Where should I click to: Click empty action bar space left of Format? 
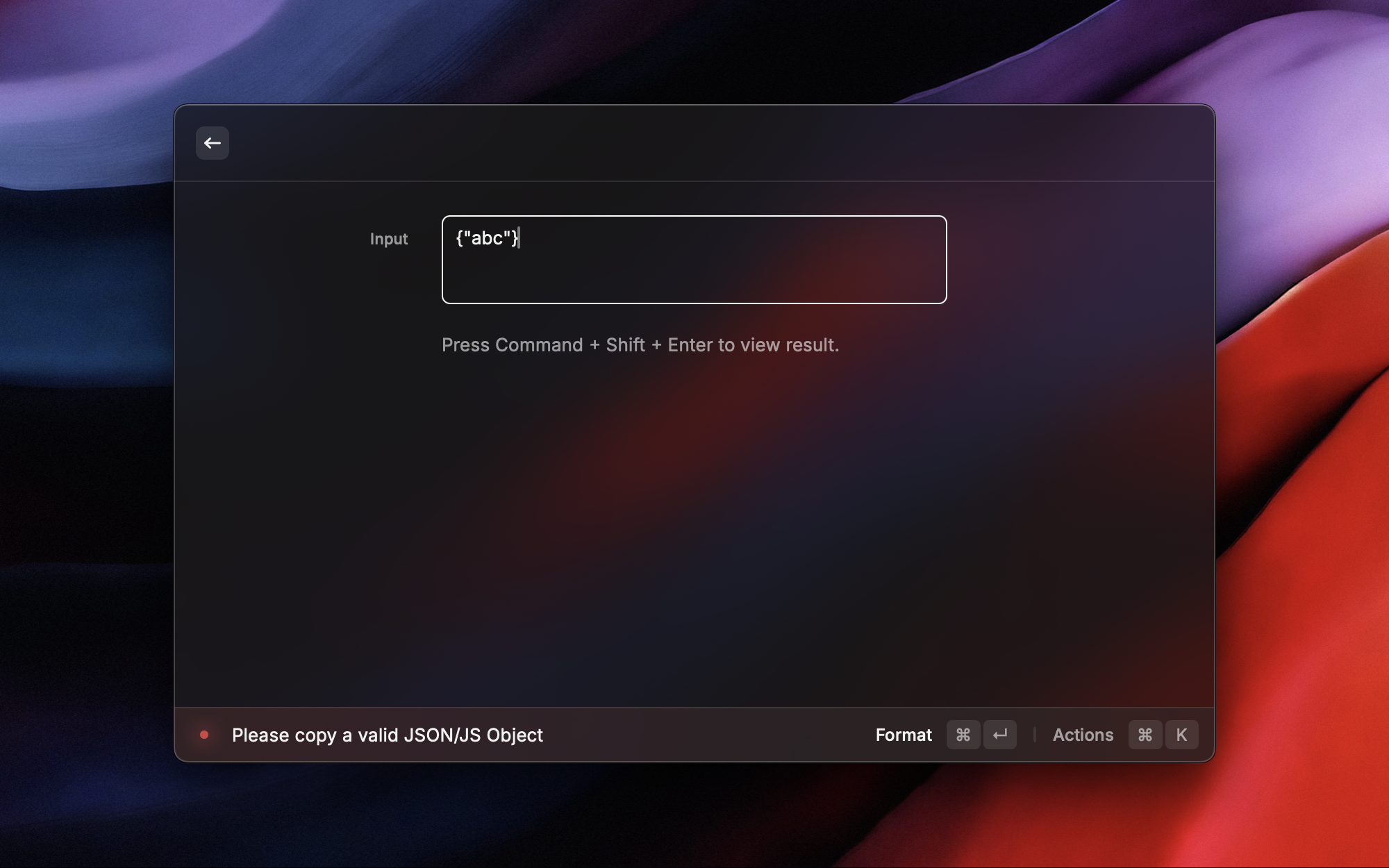pyautogui.click(x=708, y=735)
